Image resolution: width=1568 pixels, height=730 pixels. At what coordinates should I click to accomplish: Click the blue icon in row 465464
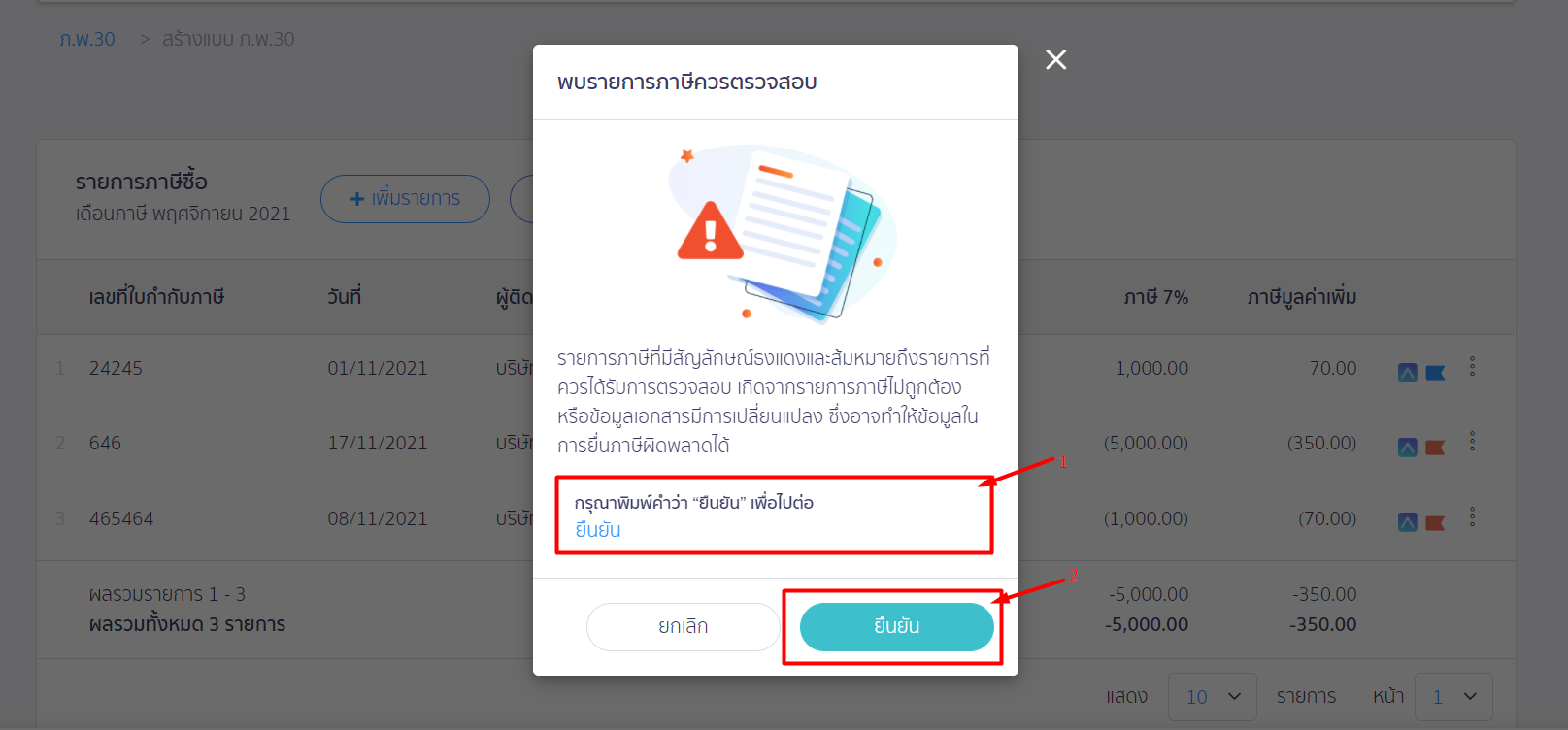1407,522
